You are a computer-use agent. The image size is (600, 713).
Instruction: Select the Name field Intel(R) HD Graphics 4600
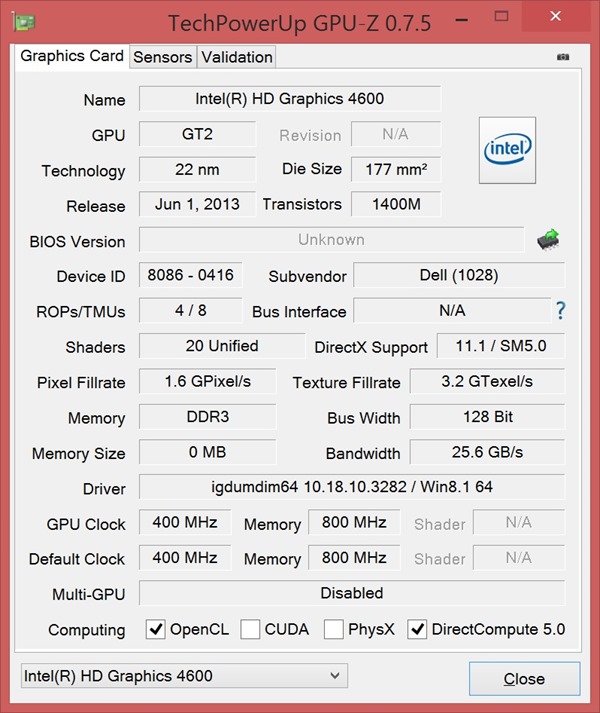click(290, 99)
